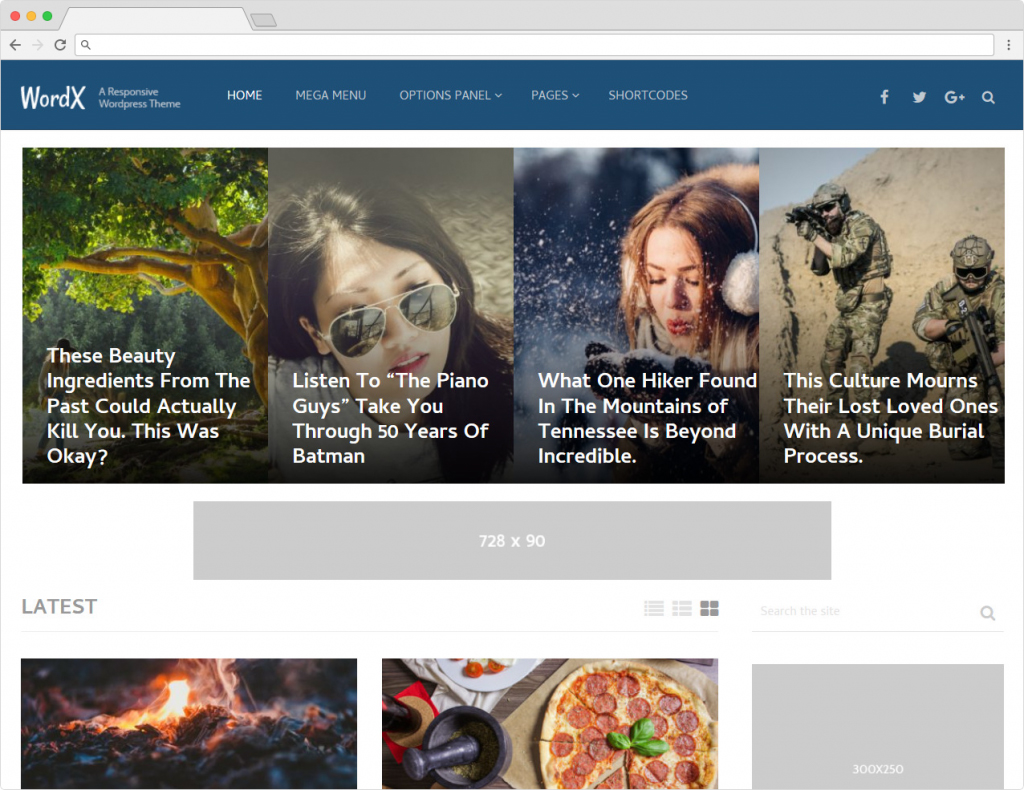This screenshot has height=790, width=1024.
Task: Open the pizza post thumbnail
Action: (549, 723)
